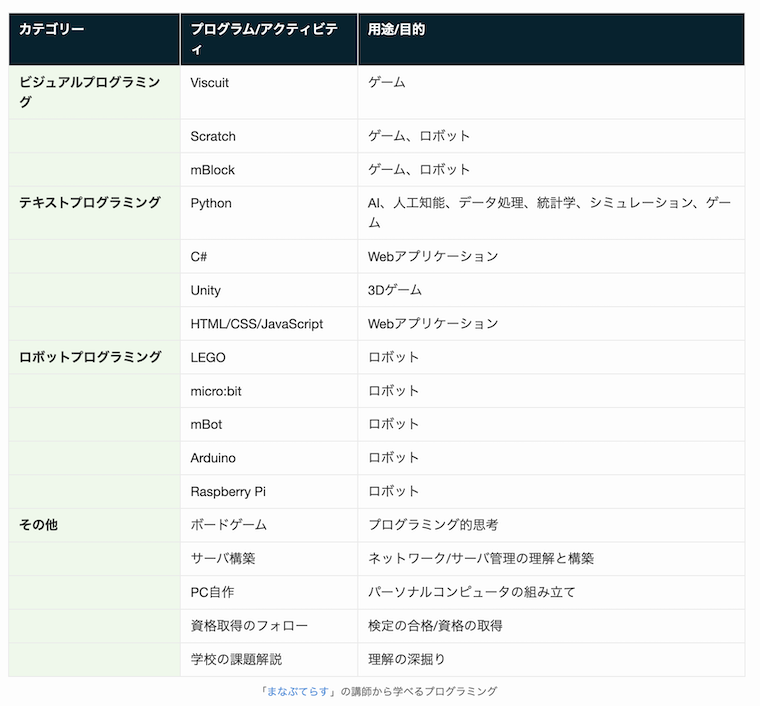Select ロボット in the LEGO row
Viewport: 760px width, 706px height.
pos(551,357)
